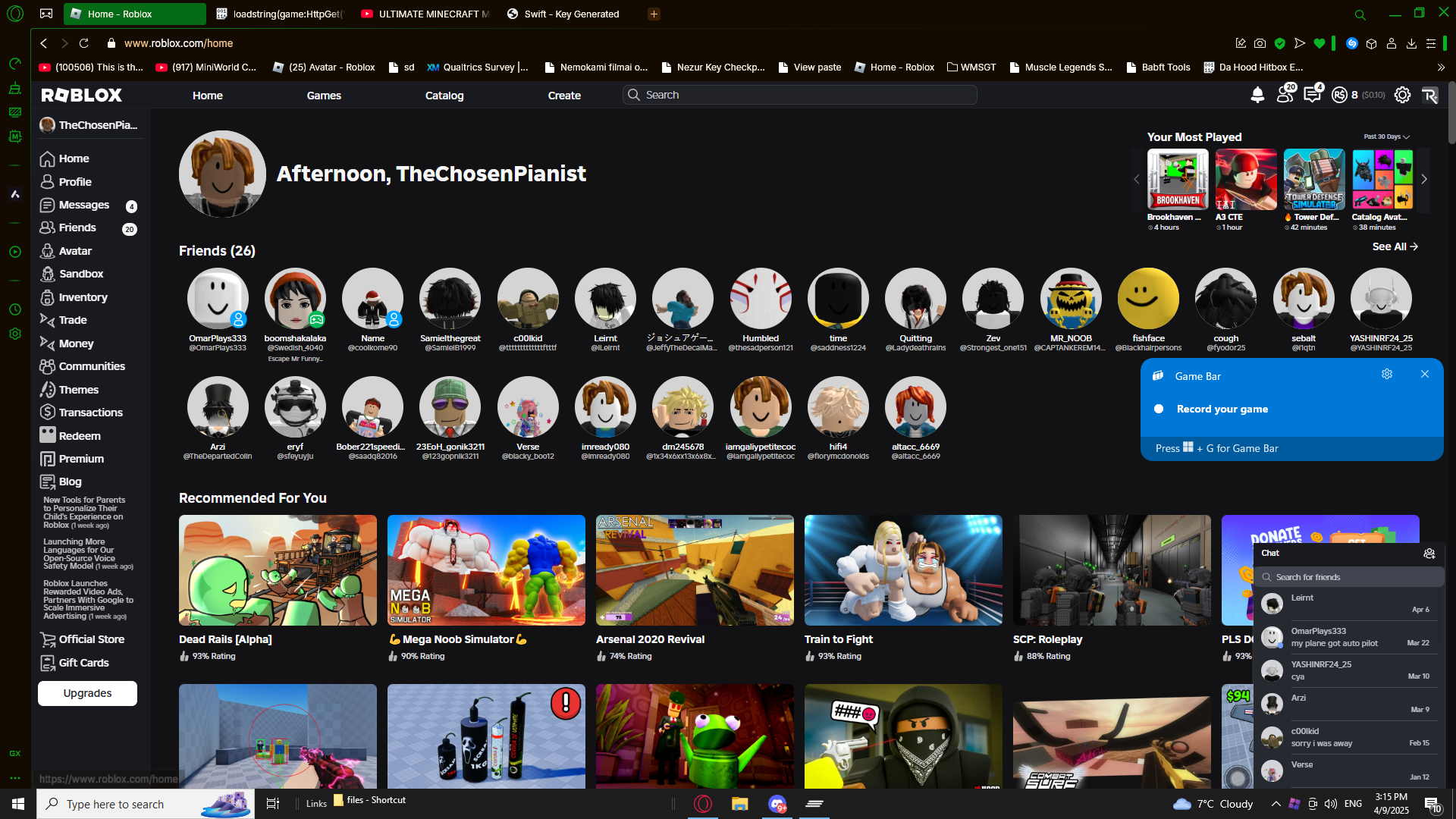Show hidden system tray icons
Screen dimensions: 1456x819
pyautogui.click(x=1276, y=804)
